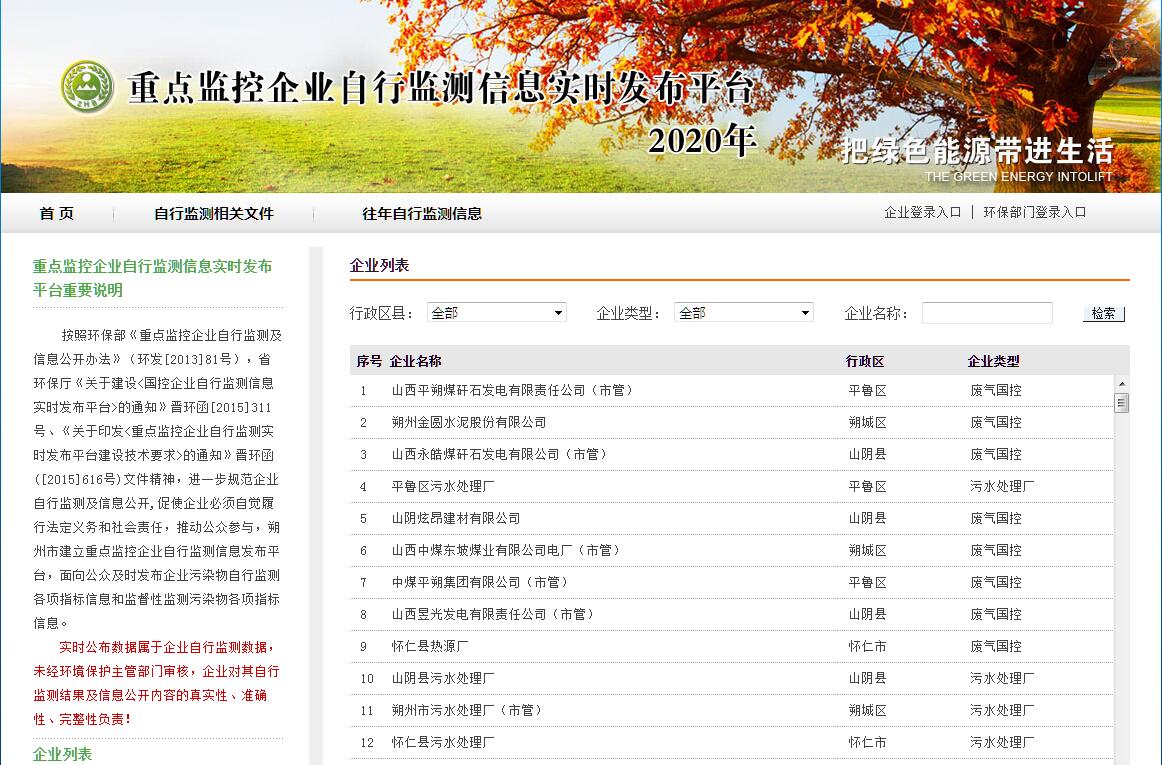Open the 首页 home menu item
This screenshot has height=765, width=1162.
point(57,213)
